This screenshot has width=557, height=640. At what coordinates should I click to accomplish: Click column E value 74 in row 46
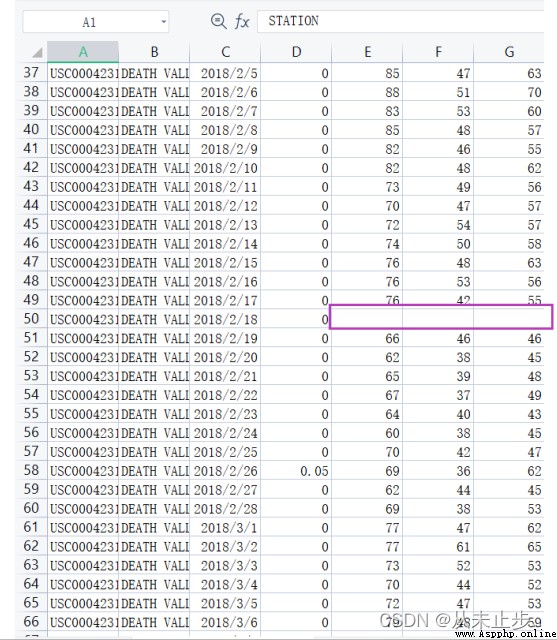click(367, 243)
